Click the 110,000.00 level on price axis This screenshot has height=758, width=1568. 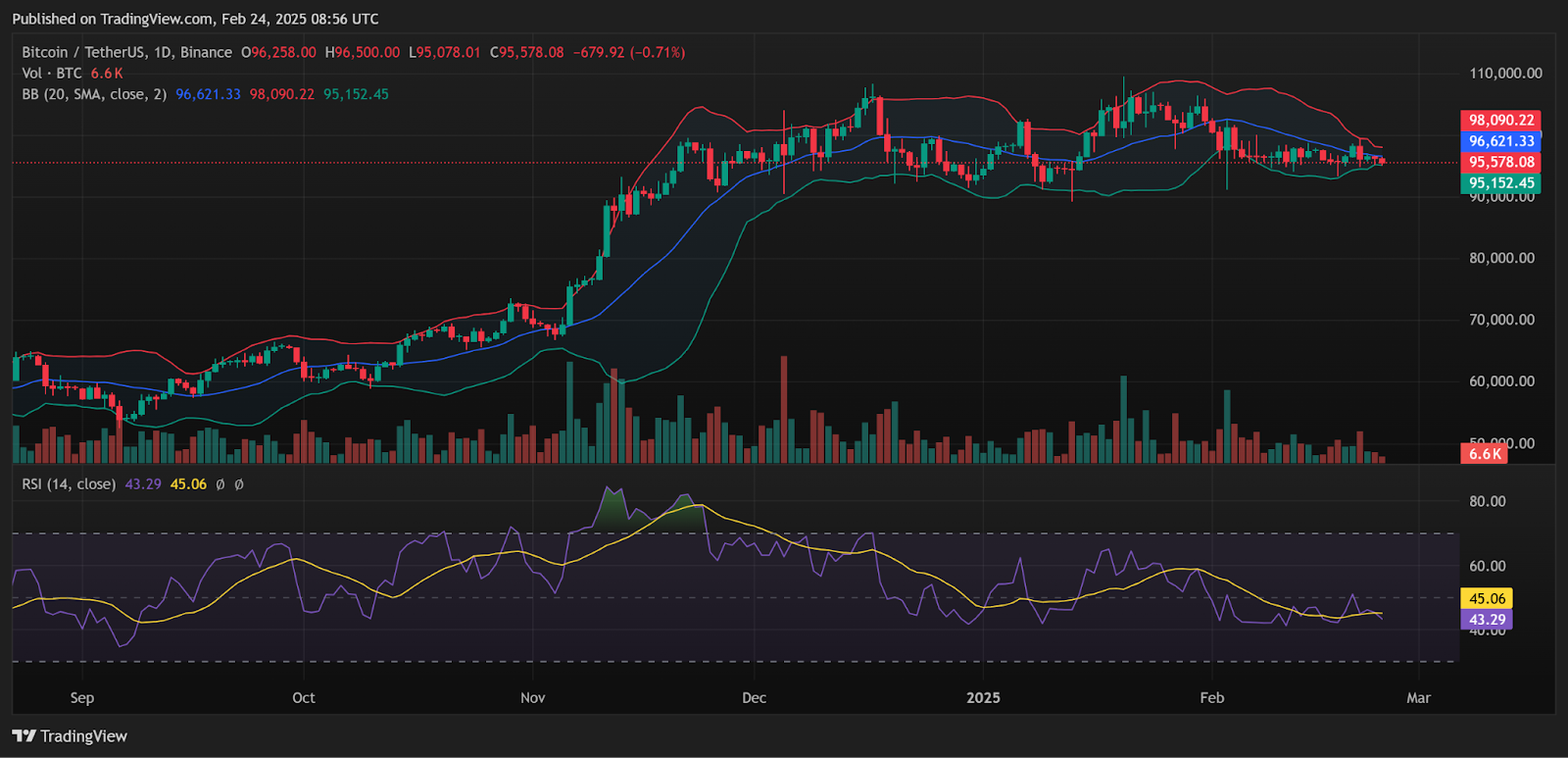tap(1505, 74)
